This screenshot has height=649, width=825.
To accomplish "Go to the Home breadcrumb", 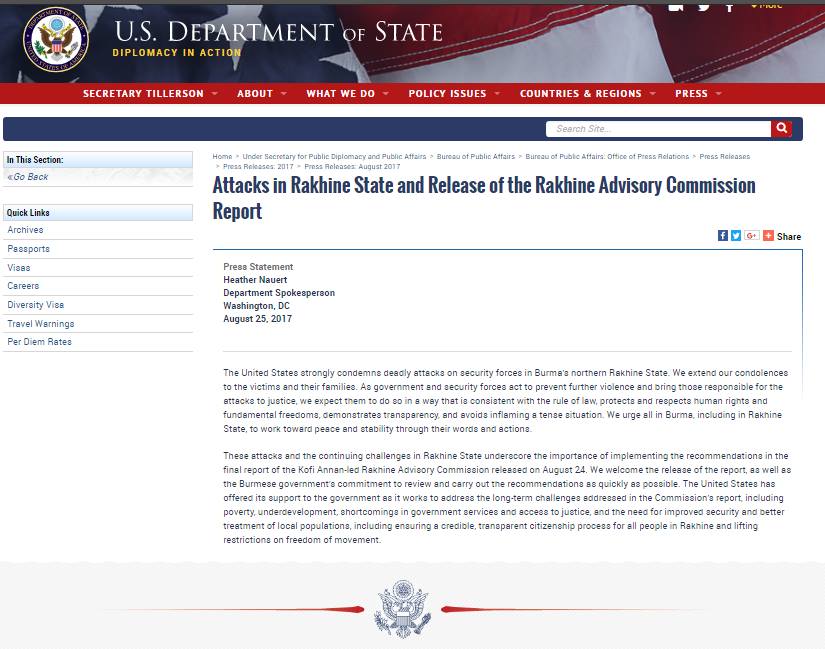I will coord(222,156).
